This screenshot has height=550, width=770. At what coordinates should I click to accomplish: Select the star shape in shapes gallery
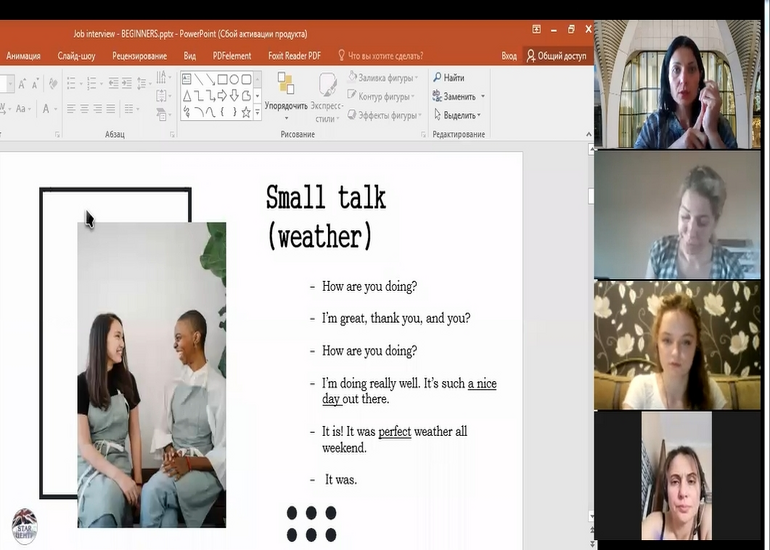click(x=246, y=112)
